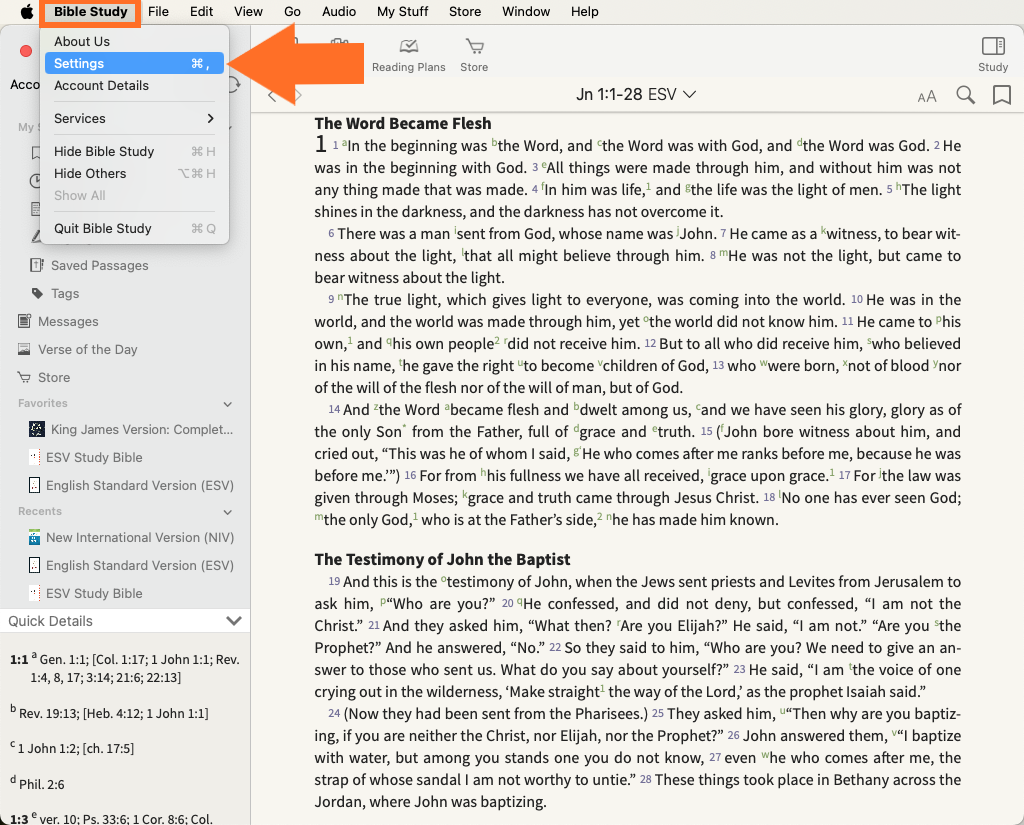Image resolution: width=1024 pixels, height=825 pixels.
Task: Click the English Standard Version icon under Favorites
Action: pyautogui.click(x=35, y=485)
